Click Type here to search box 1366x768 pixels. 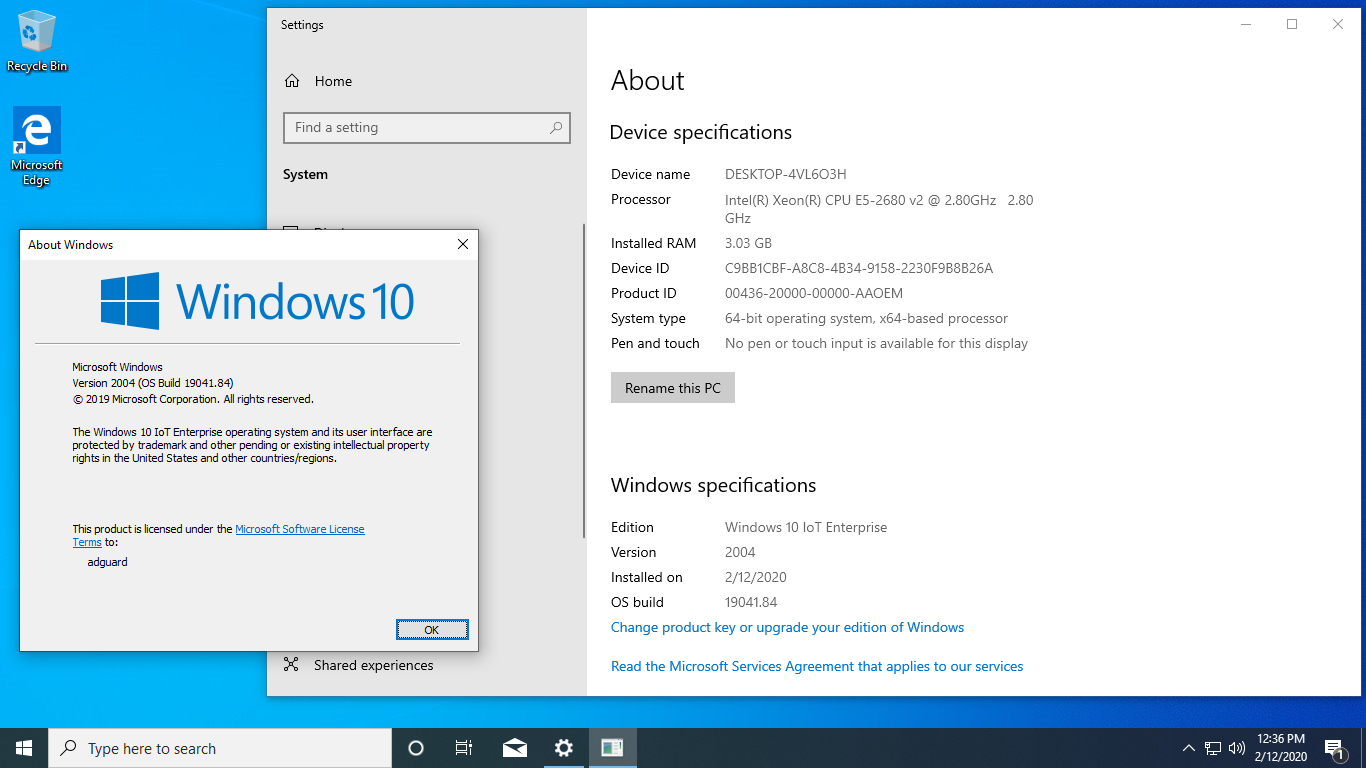220,748
